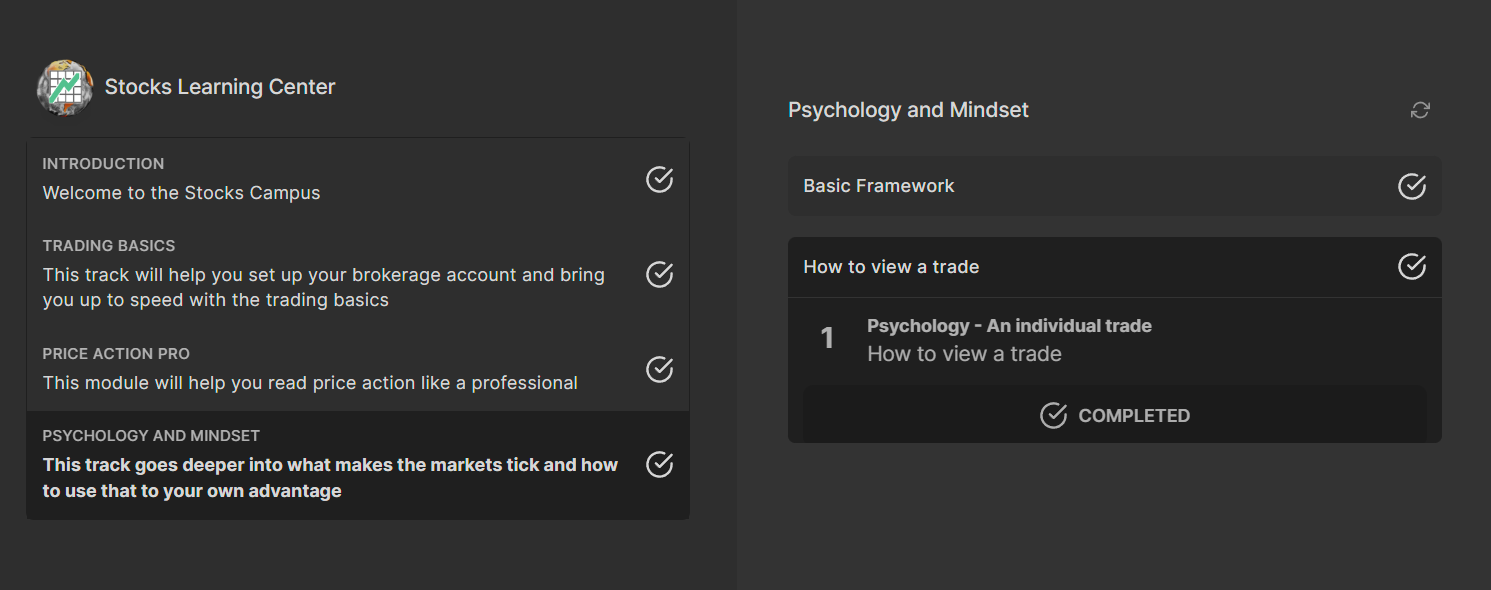Click the Trading Basics completed checkmark icon
Screen dimensions: 1491x590
659,274
